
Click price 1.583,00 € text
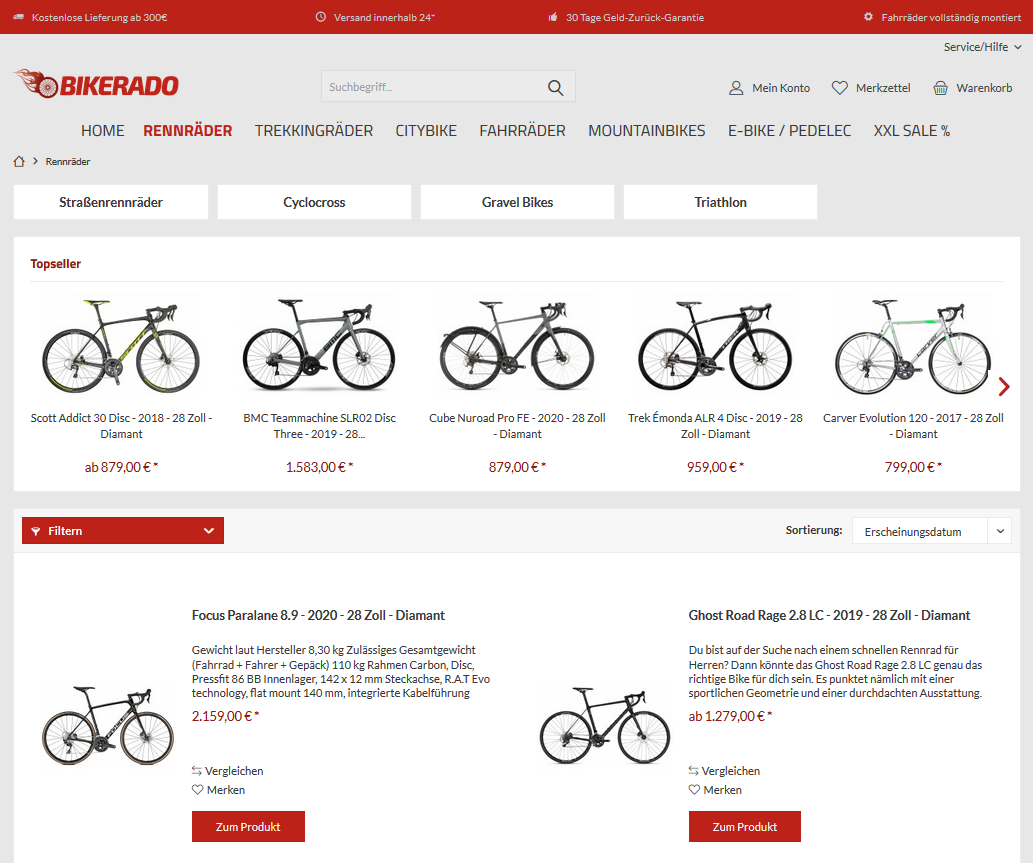coord(320,467)
